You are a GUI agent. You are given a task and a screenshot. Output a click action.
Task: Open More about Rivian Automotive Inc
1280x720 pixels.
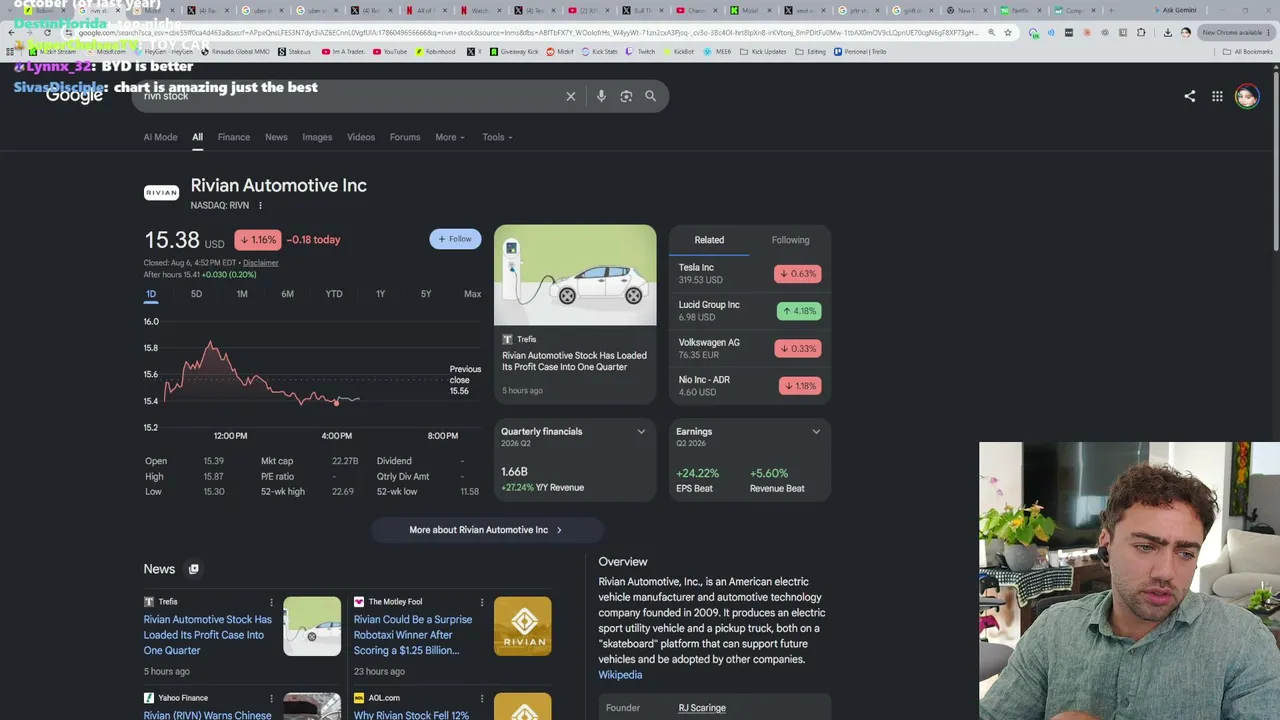(x=486, y=530)
